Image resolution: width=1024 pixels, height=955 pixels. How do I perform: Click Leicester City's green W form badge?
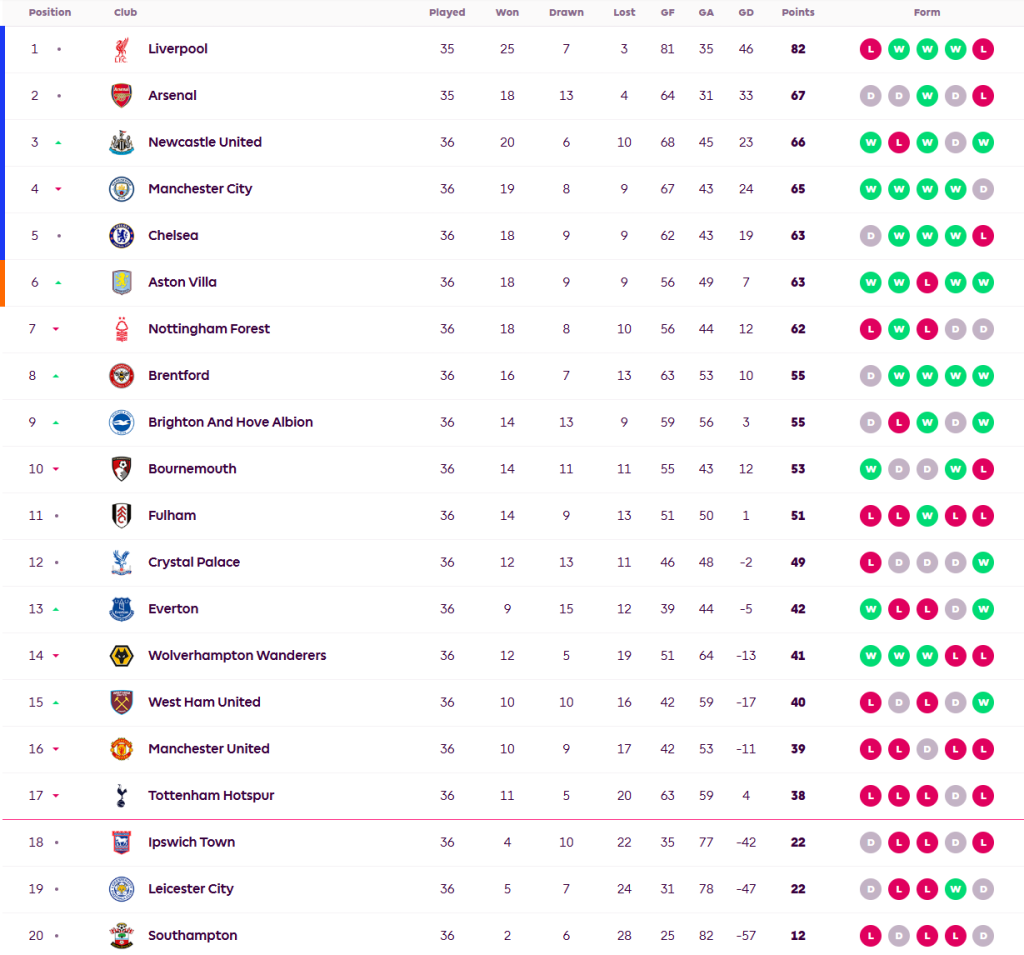point(955,889)
